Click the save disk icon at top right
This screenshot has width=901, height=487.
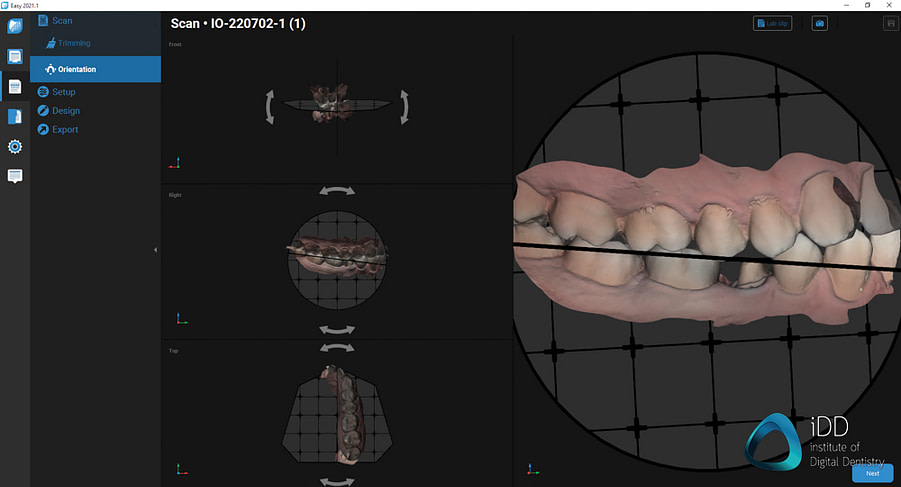tap(888, 23)
